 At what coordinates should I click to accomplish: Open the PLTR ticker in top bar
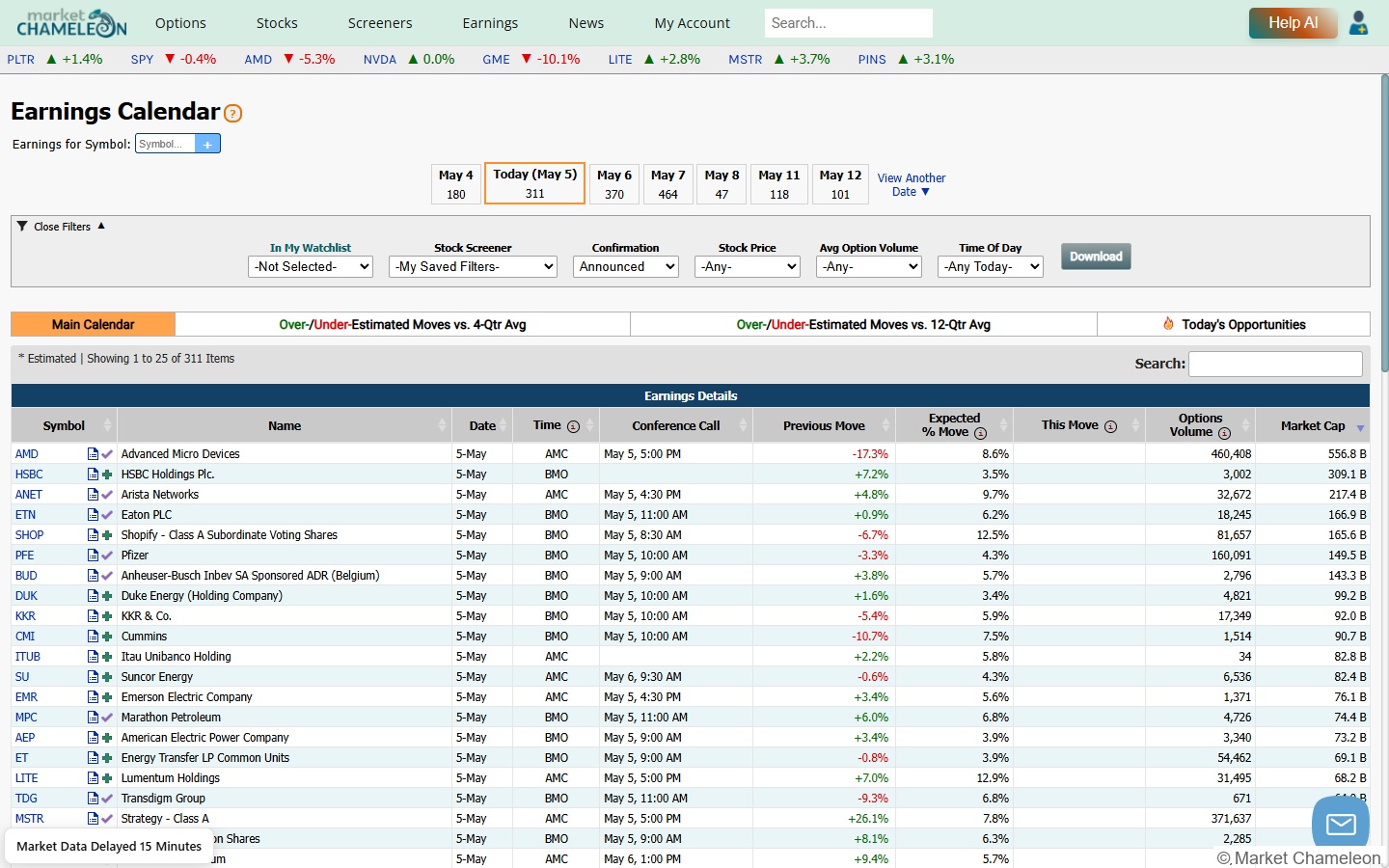point(20,59)
